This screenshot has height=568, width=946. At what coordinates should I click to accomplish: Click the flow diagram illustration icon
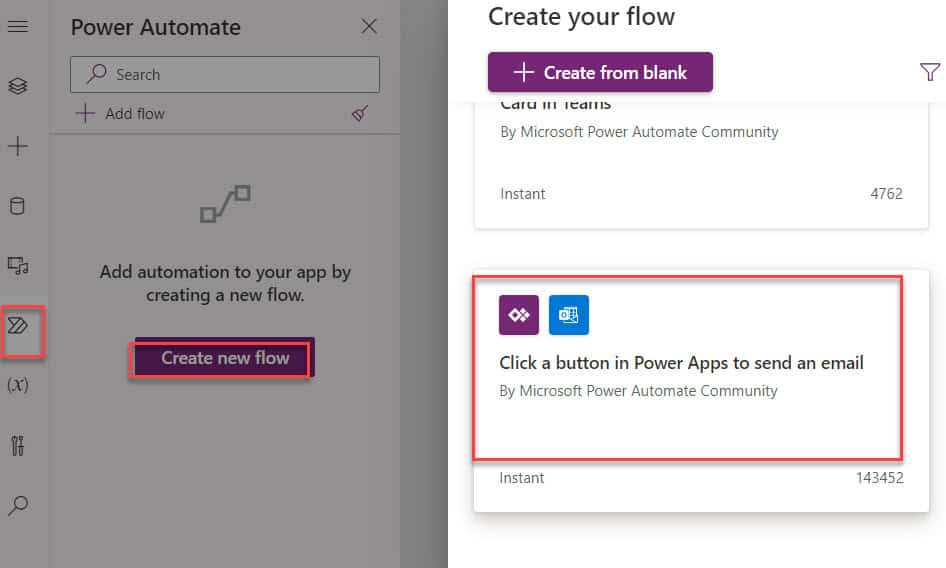pos(225,203)
